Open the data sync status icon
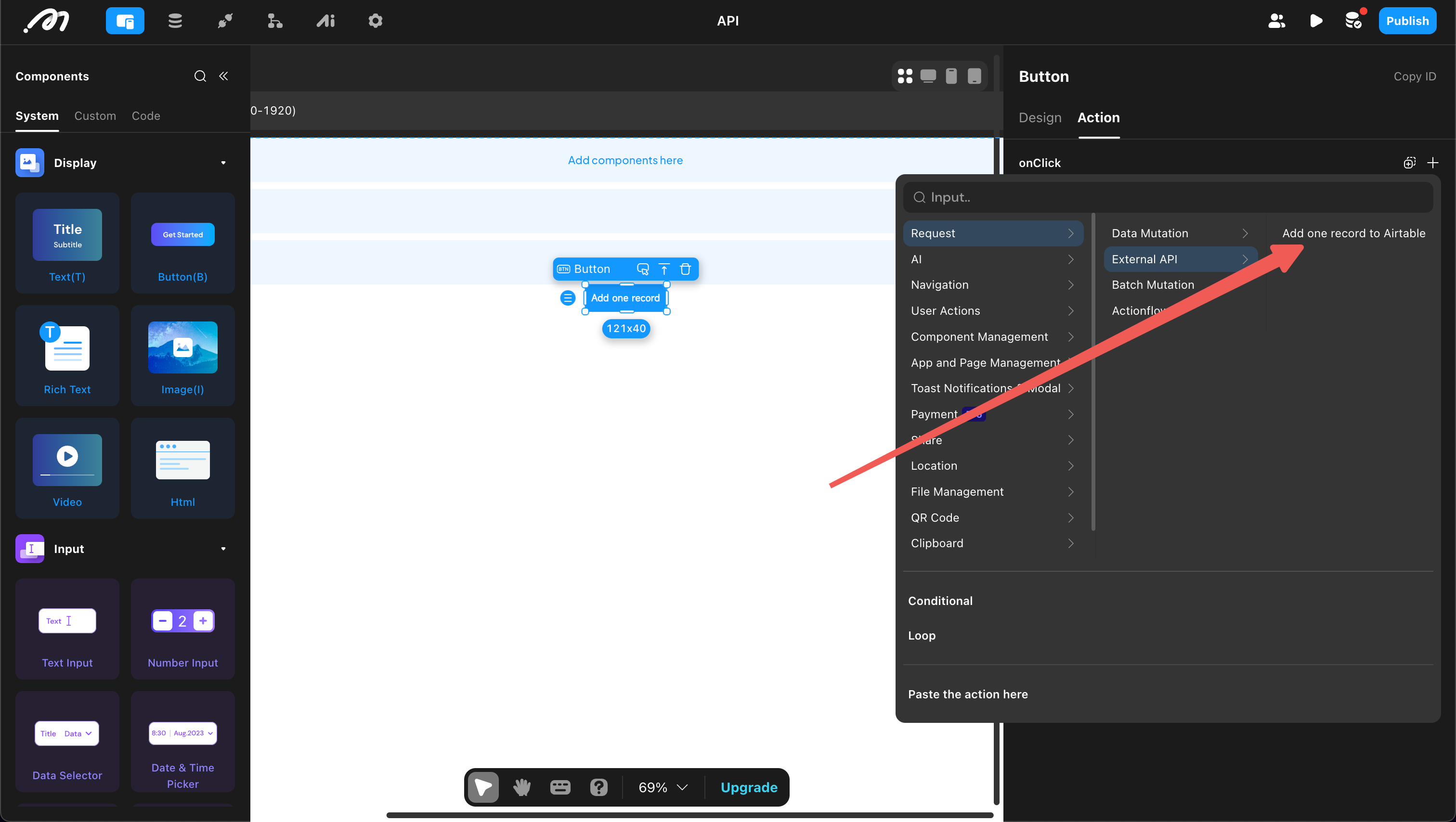Viewport: 1456px width, 822px height. [x=1354, y=21]
